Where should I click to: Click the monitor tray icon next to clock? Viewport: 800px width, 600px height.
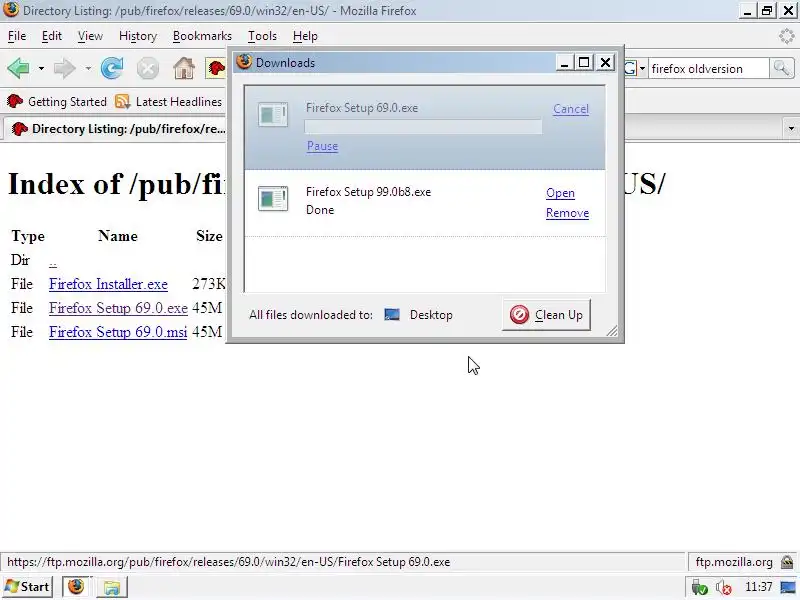tap(788, 587)
